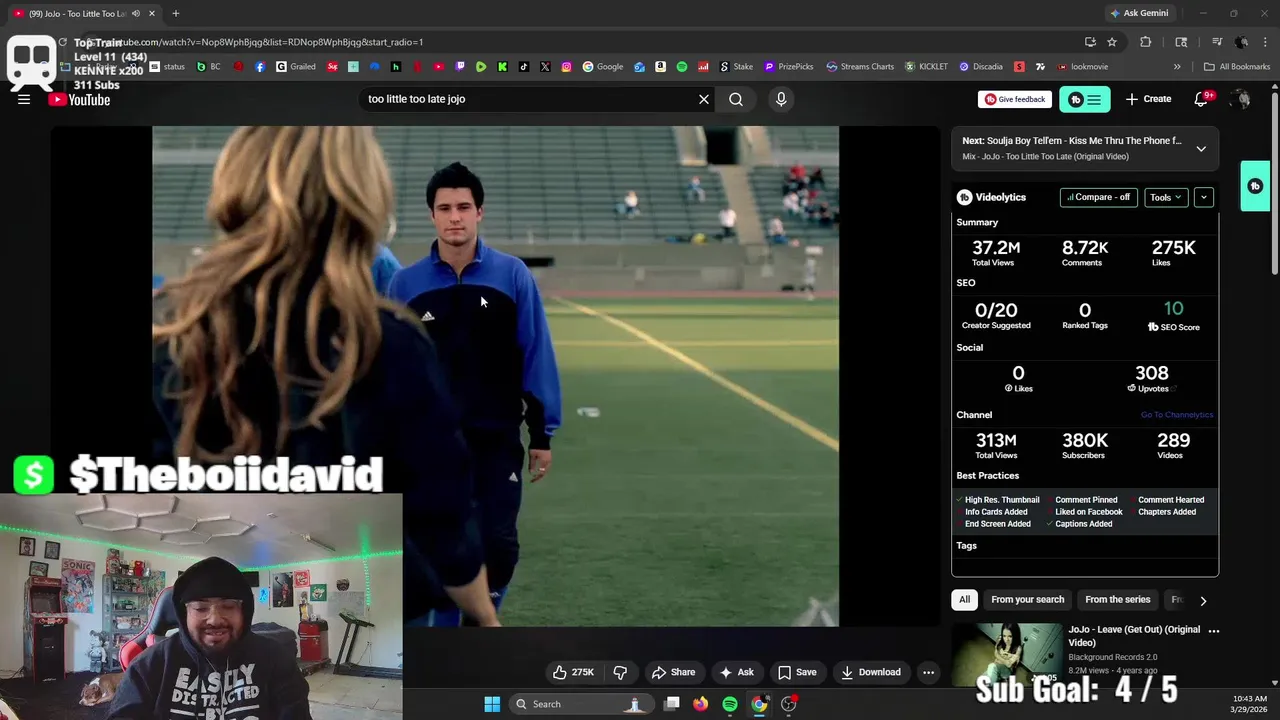Open the TikTok bookmark icon

click(523, 67)
